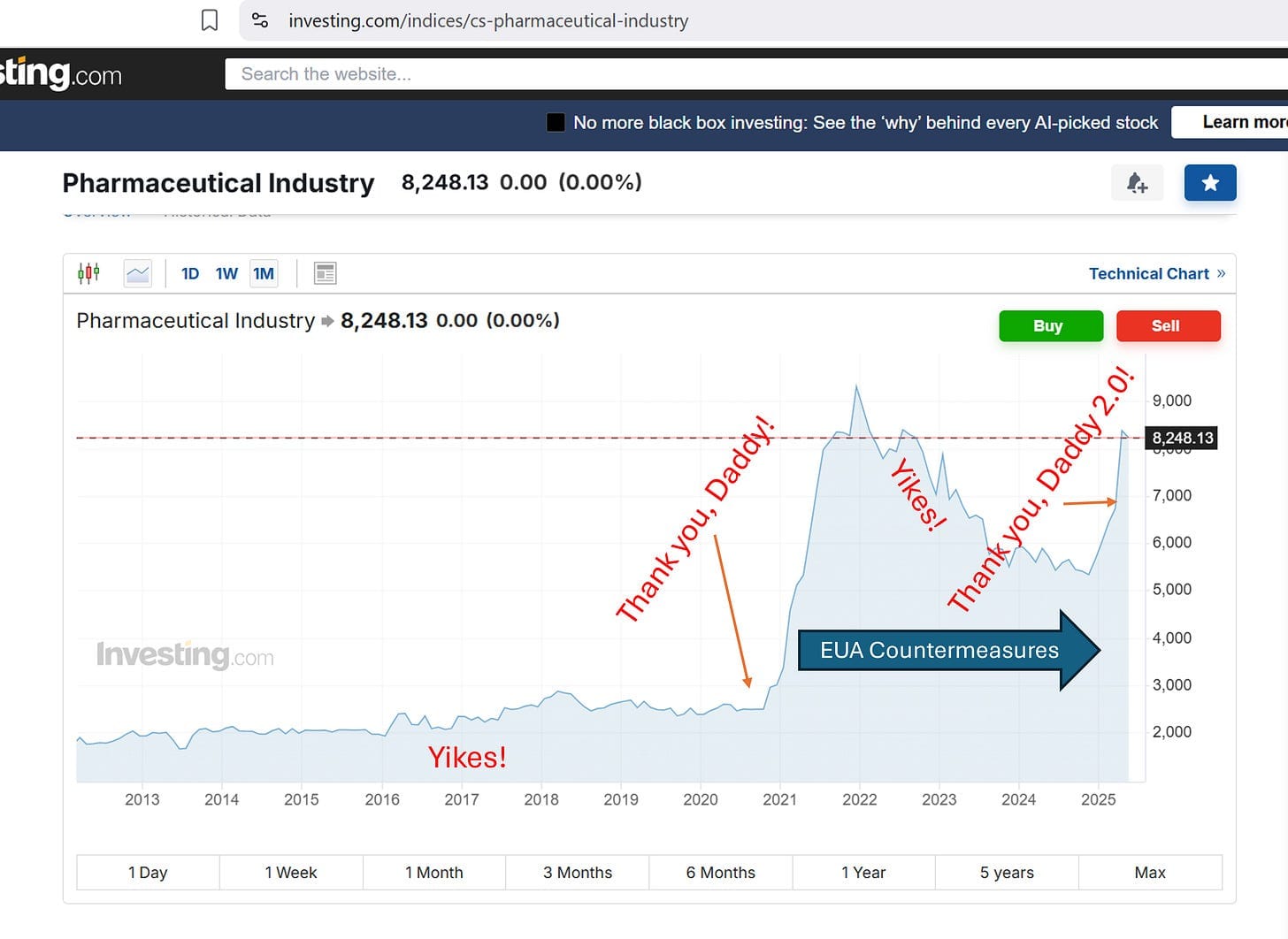This screenshot has height=939, width=1288.
Task: Select the 5 years time range
Action: coord(1007,873)
